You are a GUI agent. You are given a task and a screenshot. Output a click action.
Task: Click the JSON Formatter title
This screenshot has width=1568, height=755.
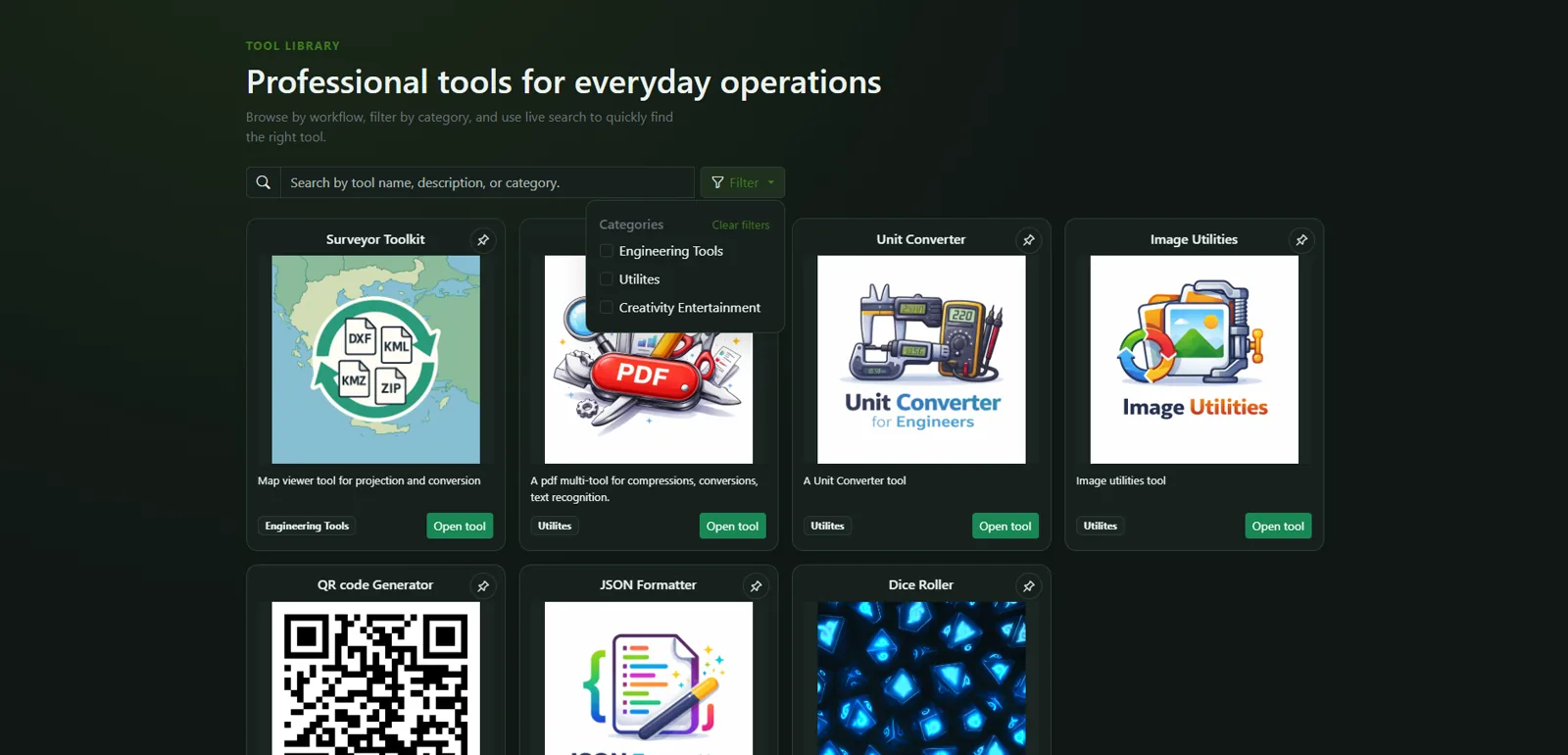pyautogui.click(x=648, y=585)
